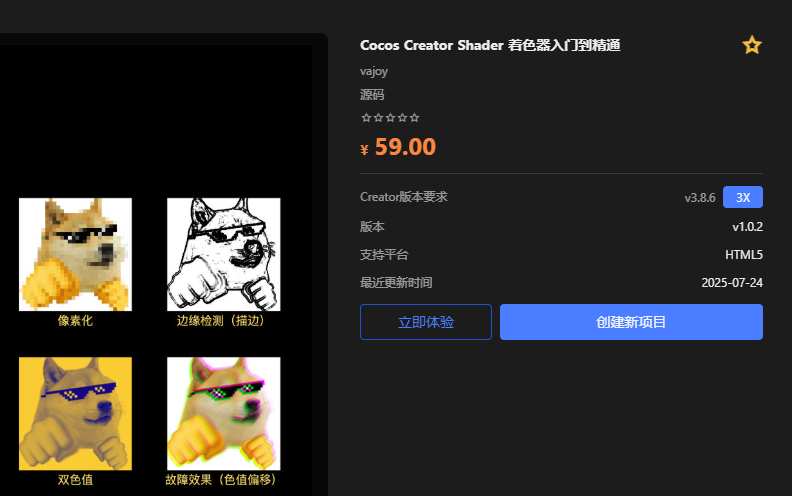Open the 边缘检测 outline doge thumbnail
This screenshot has height=496, width=792.
click(x=224, y=254)
